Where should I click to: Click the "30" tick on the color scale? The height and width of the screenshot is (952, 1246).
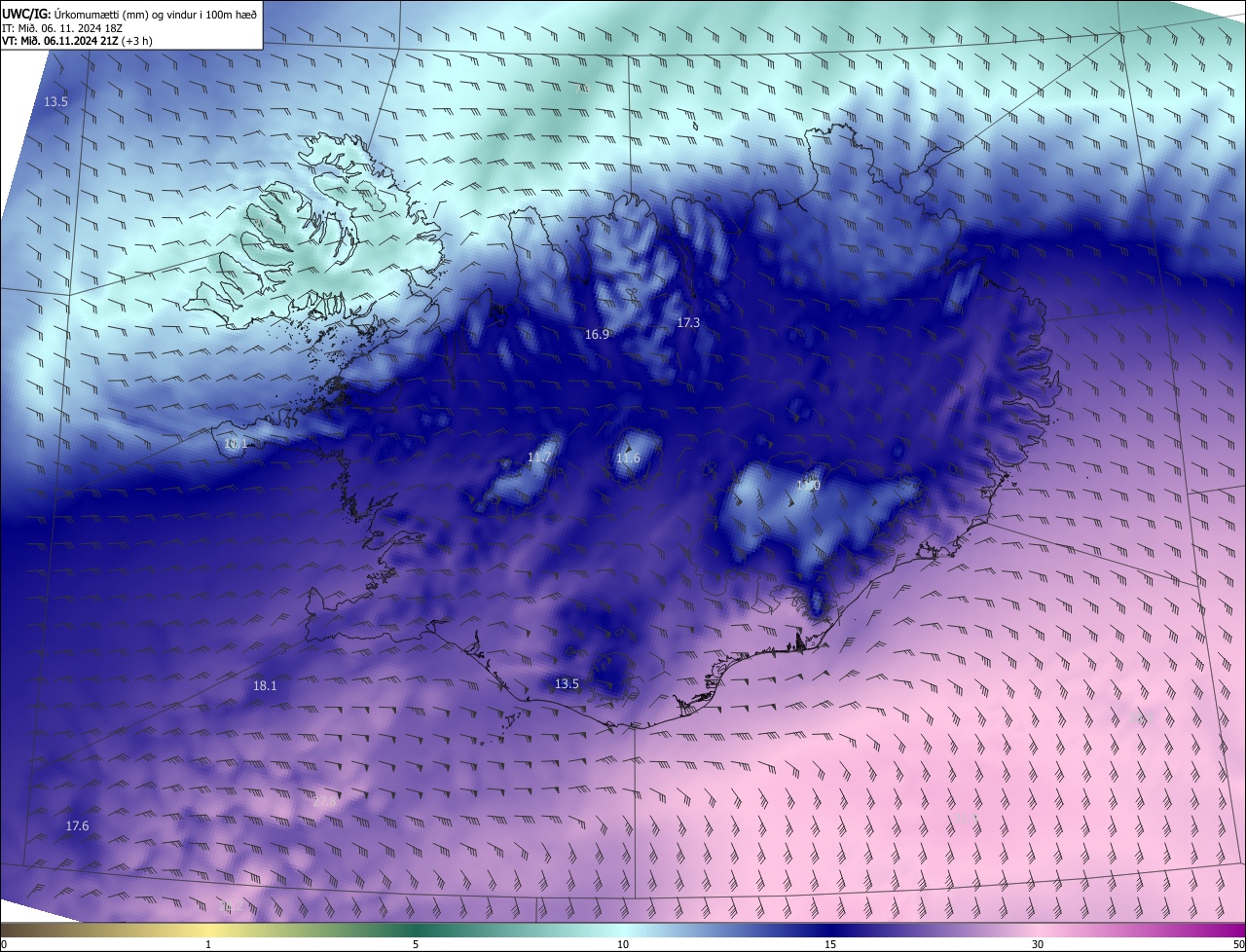pos(1038,944)
